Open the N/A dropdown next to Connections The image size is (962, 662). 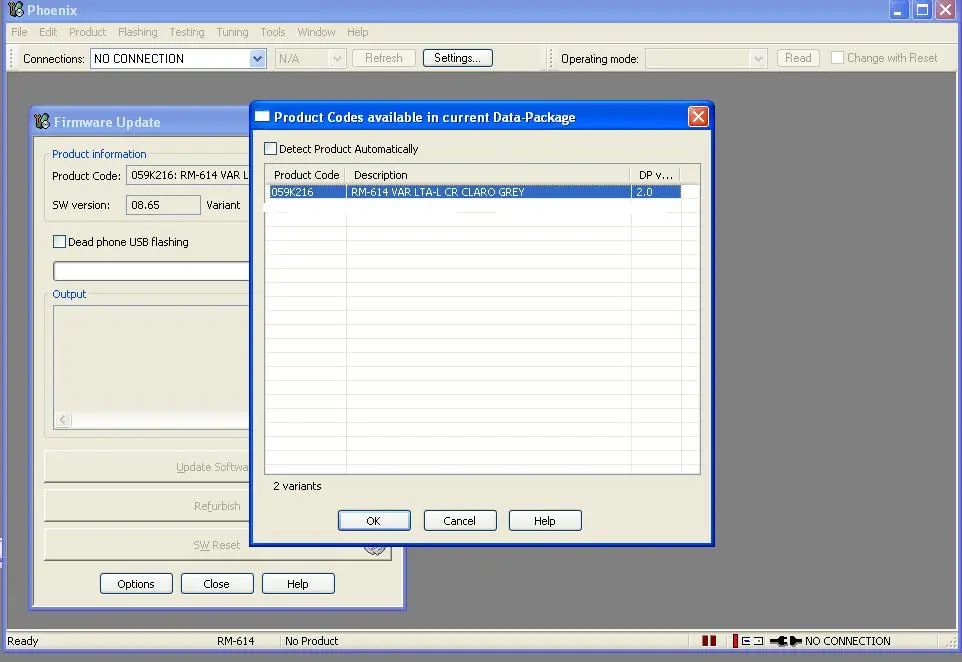(337, 59)
